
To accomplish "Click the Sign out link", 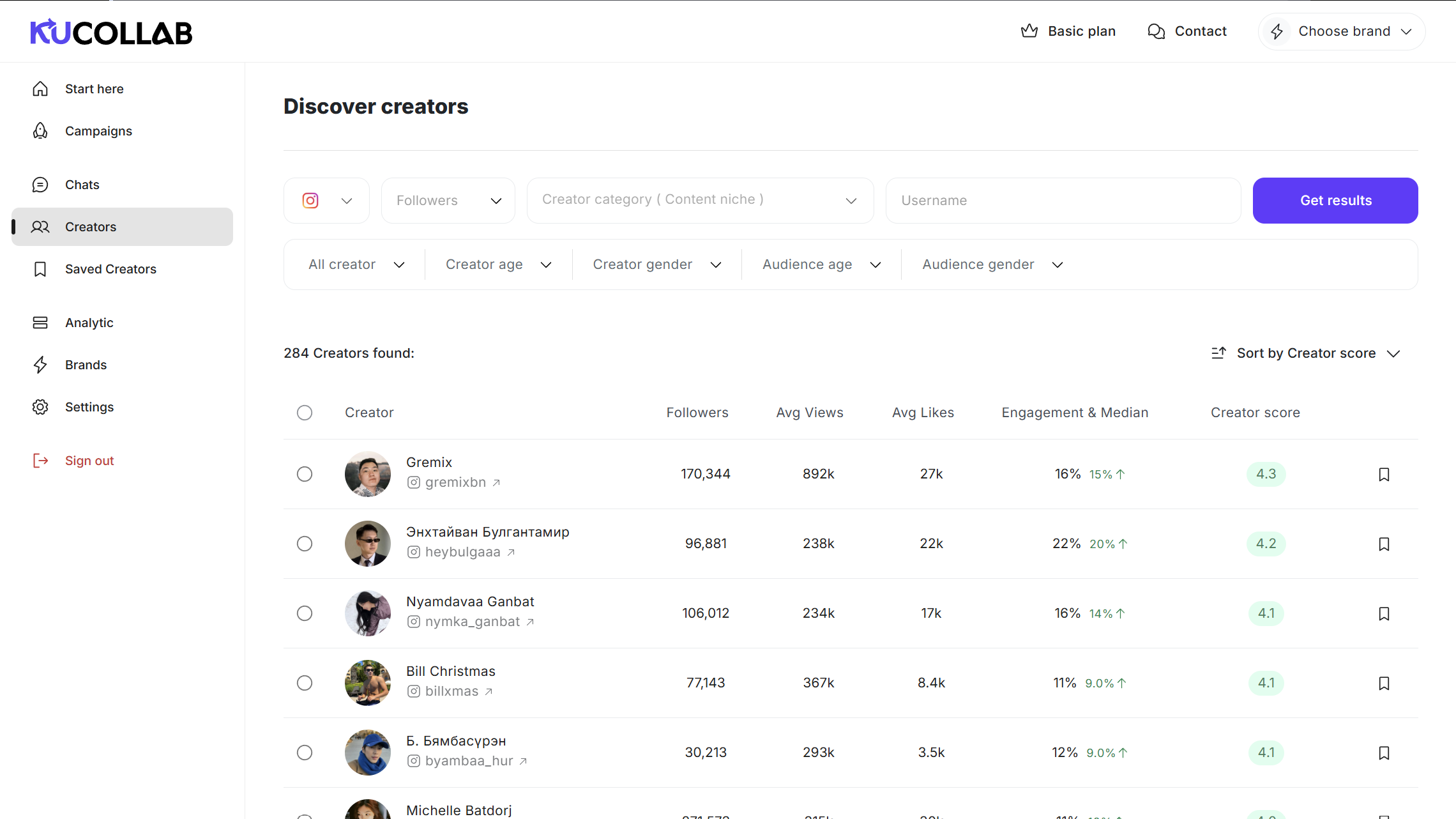I will tap(89, 461).
